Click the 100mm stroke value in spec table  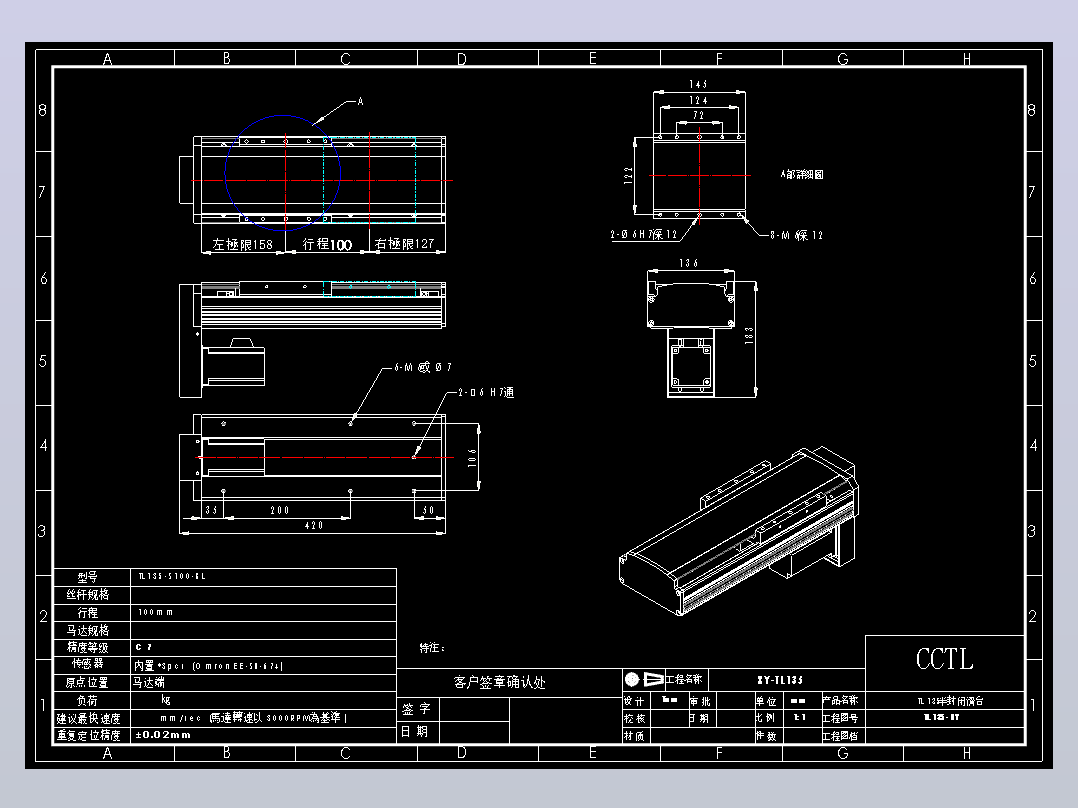coord(155,612)
